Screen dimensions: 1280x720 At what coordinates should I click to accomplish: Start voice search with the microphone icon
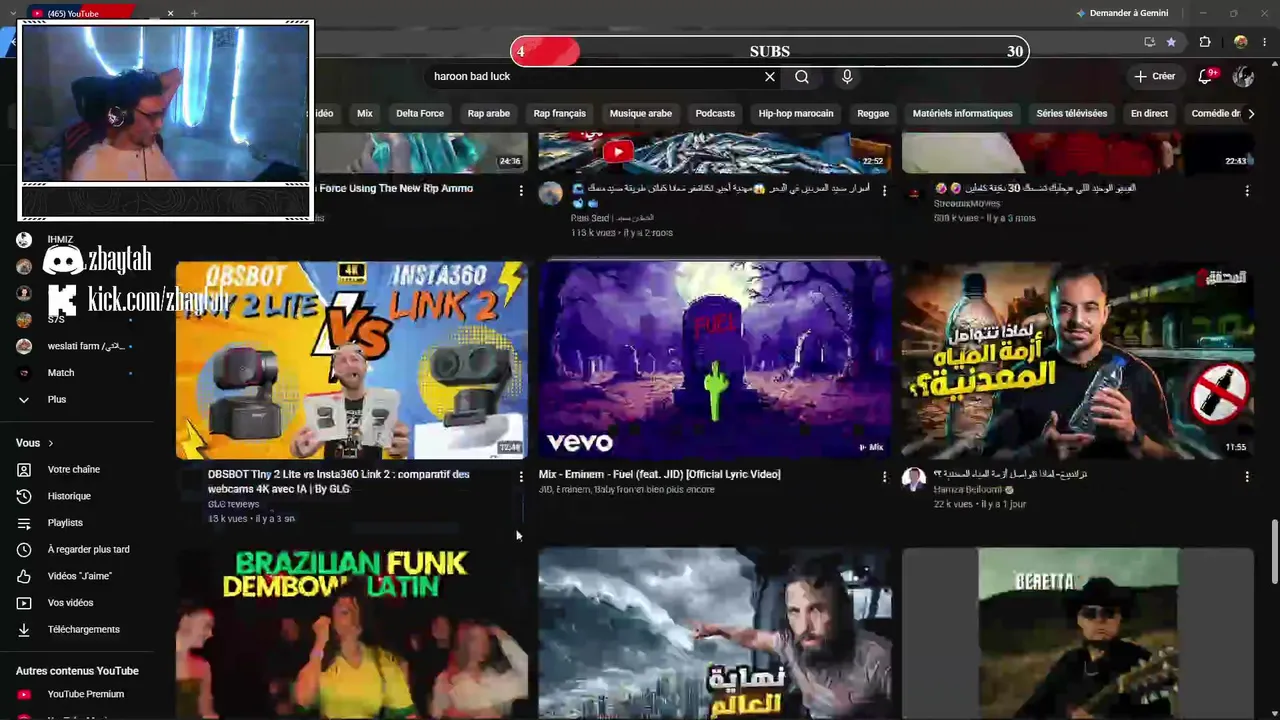pos(847,77)
